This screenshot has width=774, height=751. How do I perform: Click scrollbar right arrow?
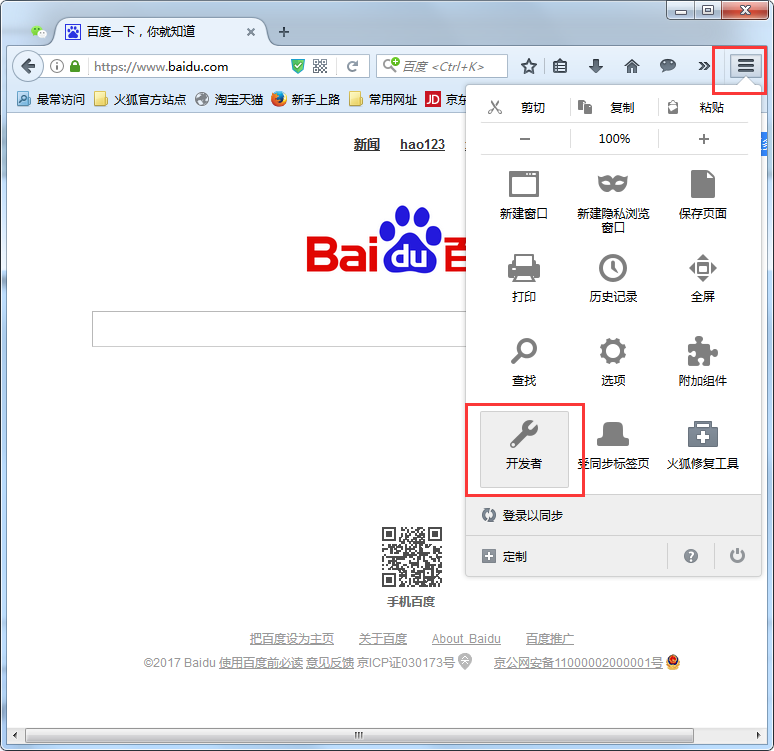tap(758, 735)
